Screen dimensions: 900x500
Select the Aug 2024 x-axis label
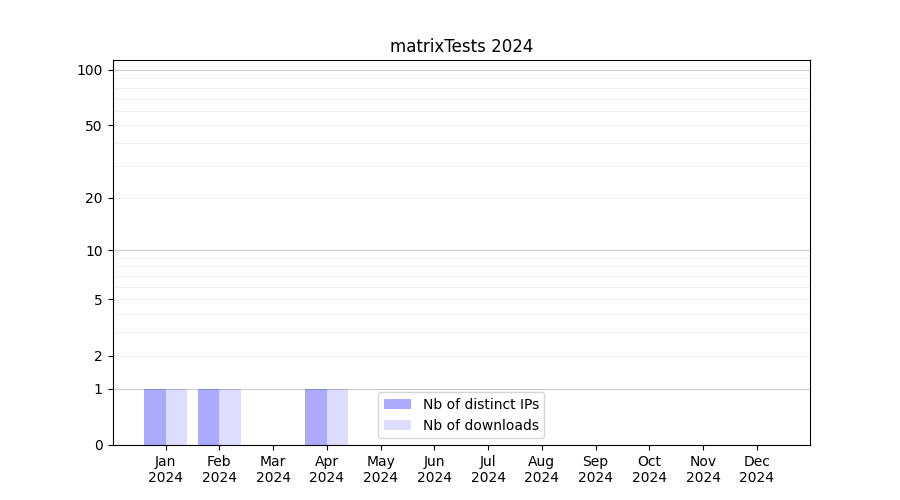coord(541,469)
